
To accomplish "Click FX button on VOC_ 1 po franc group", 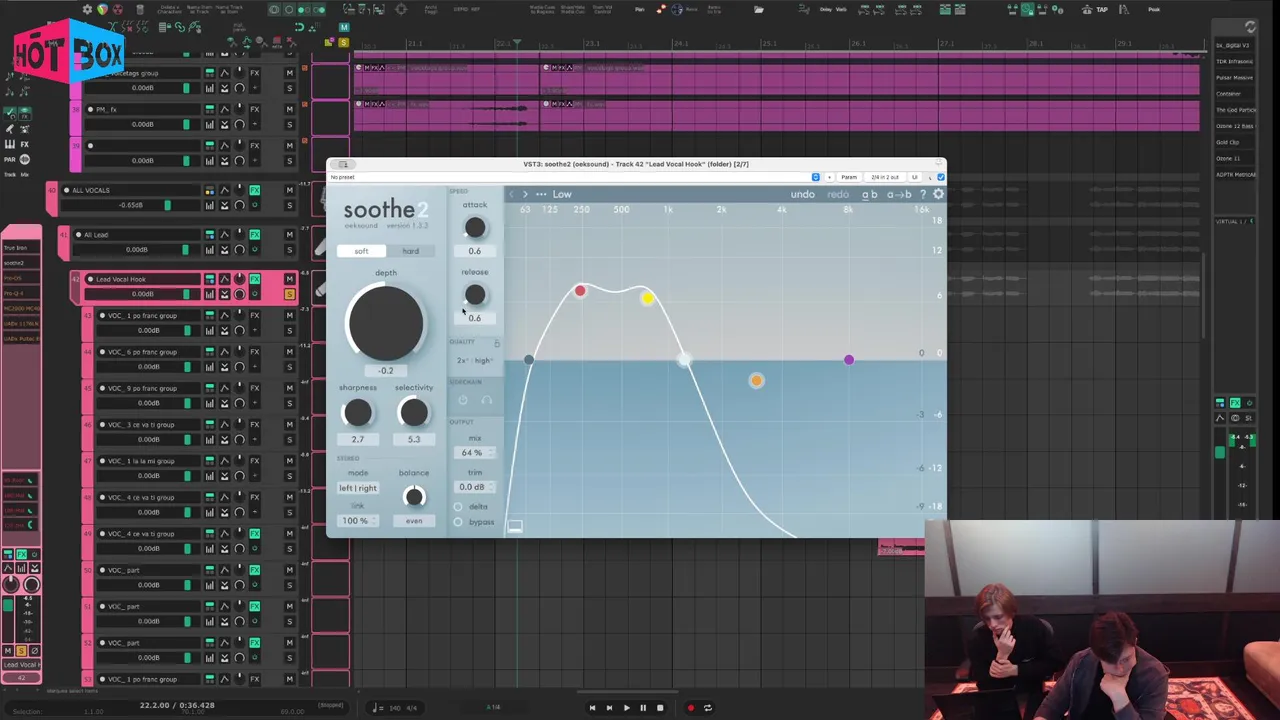I will click(x=254, y=316).
